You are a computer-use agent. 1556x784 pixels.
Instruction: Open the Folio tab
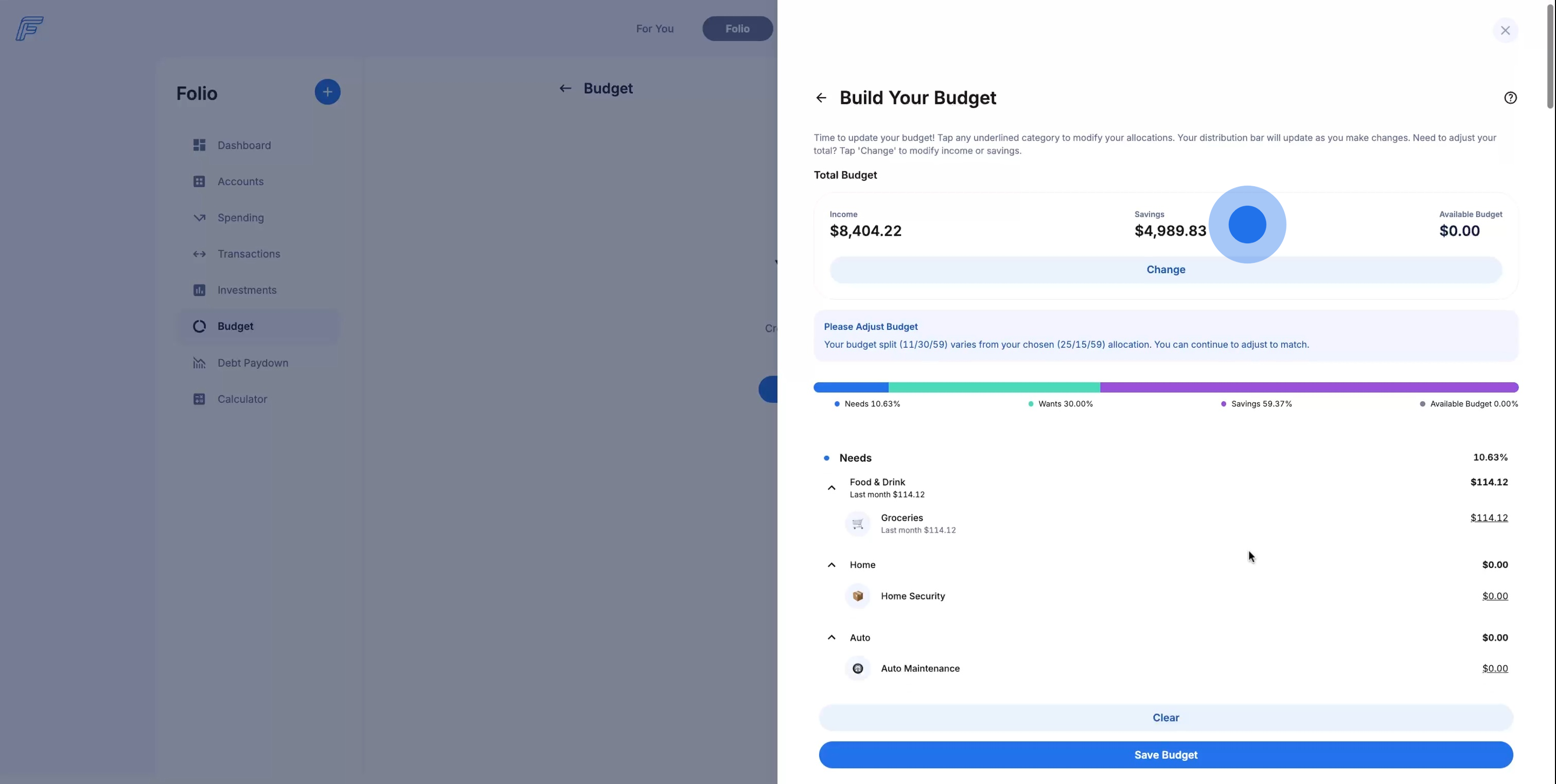(x=737, y=29)
